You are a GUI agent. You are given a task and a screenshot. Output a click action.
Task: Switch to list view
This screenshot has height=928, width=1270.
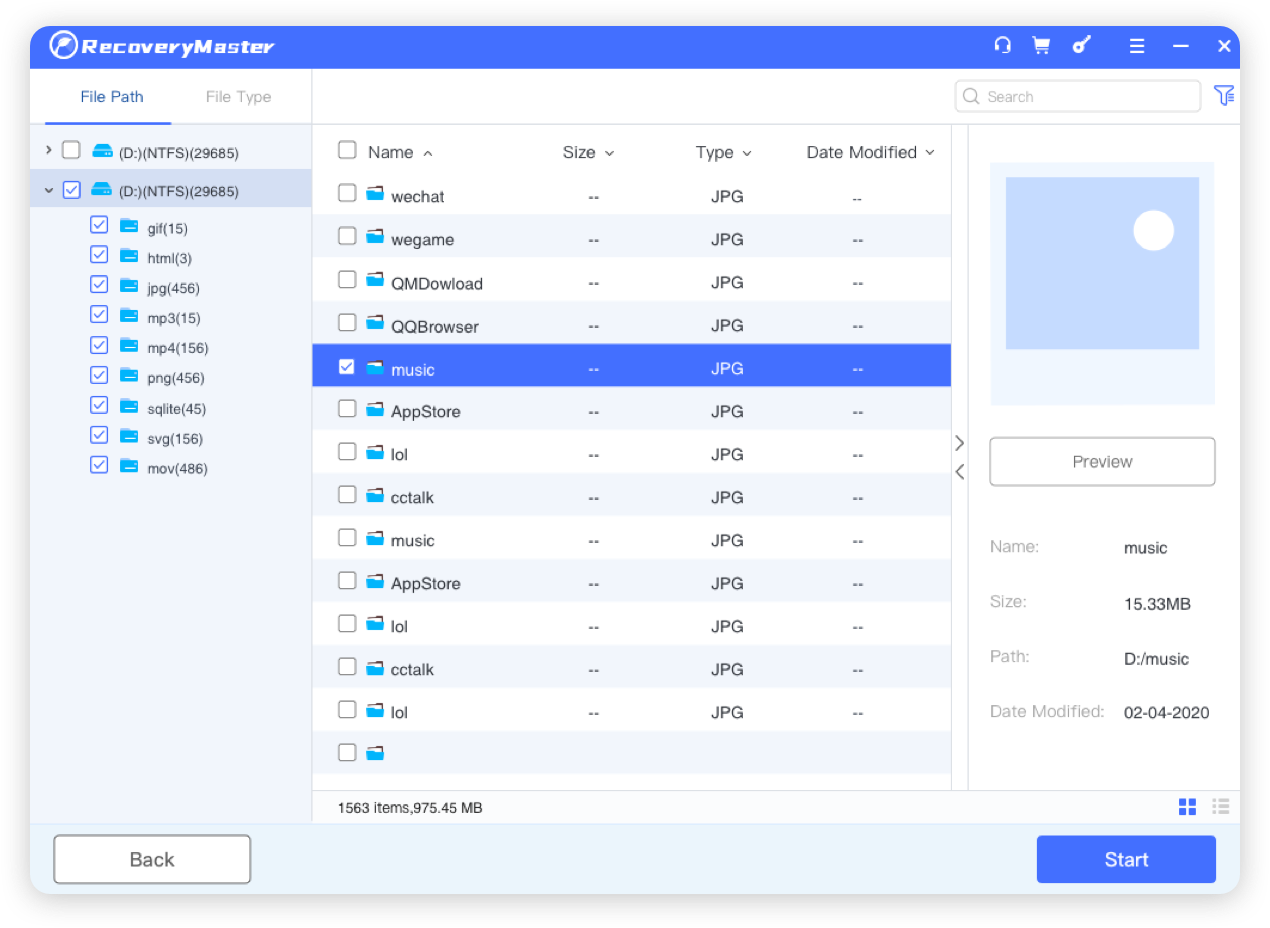[1221, 806]
